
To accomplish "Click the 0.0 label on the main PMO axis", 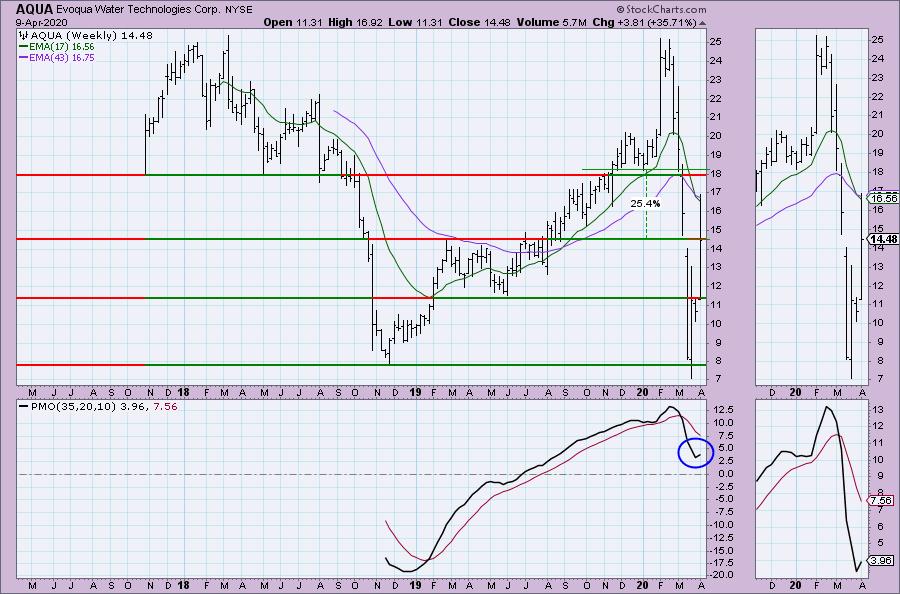I will click(x=724, y=473).
